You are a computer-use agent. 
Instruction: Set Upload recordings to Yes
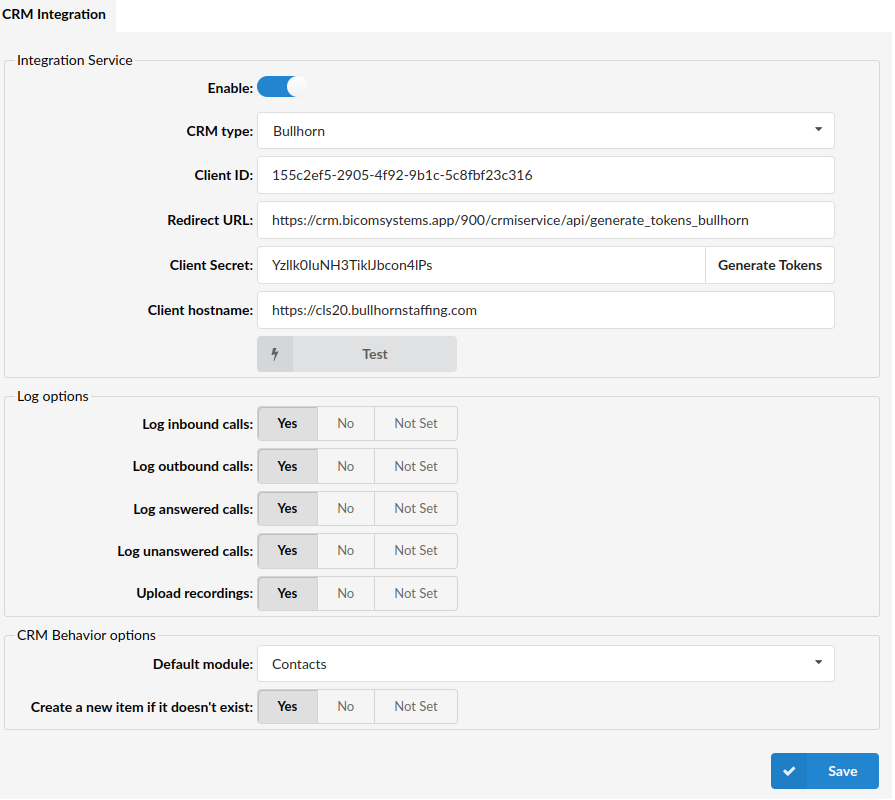point(288,593)
